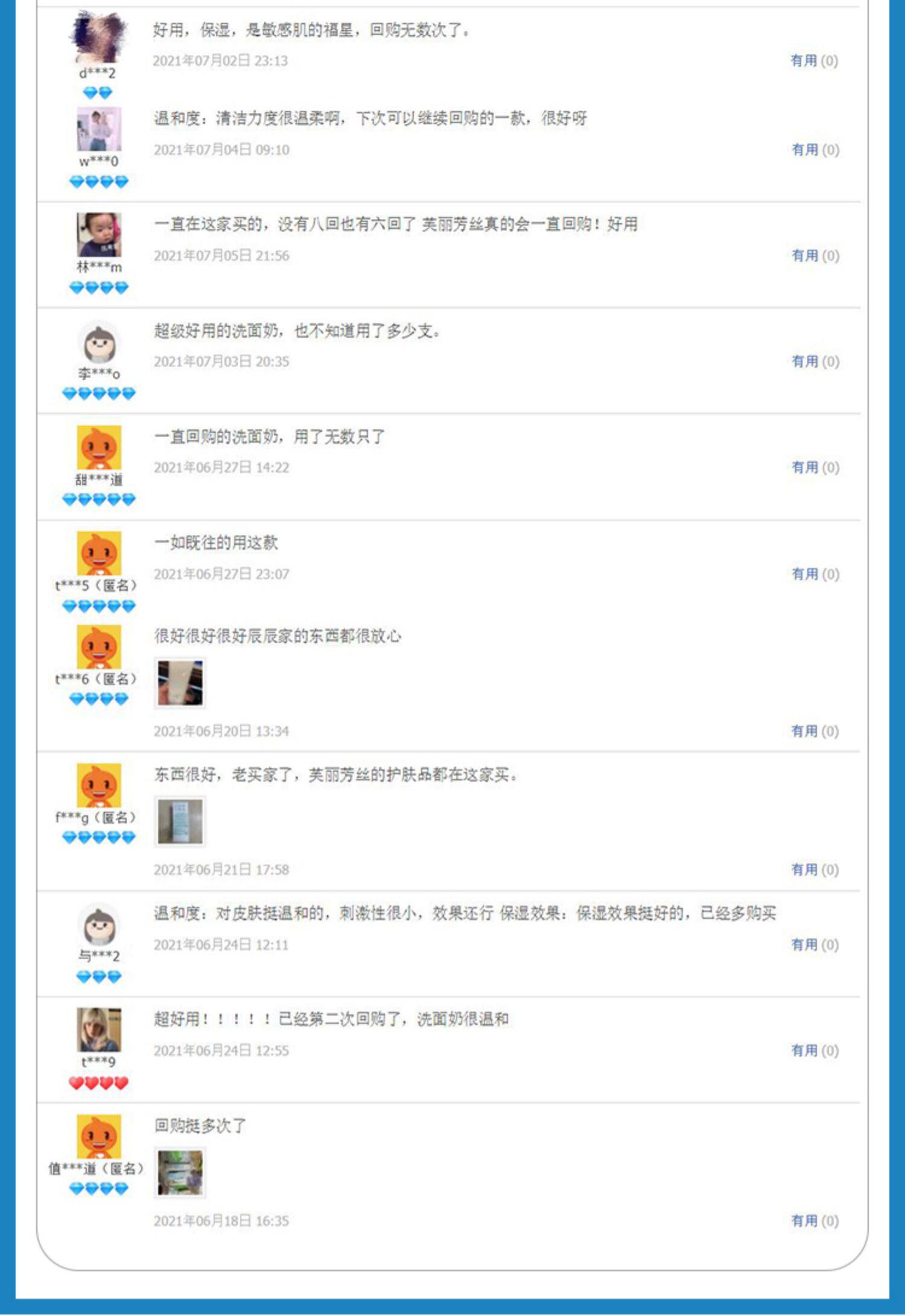Click baby photo avatar of 林***m
Viewport: 905px width, 1316px height.
click(99, 235)
